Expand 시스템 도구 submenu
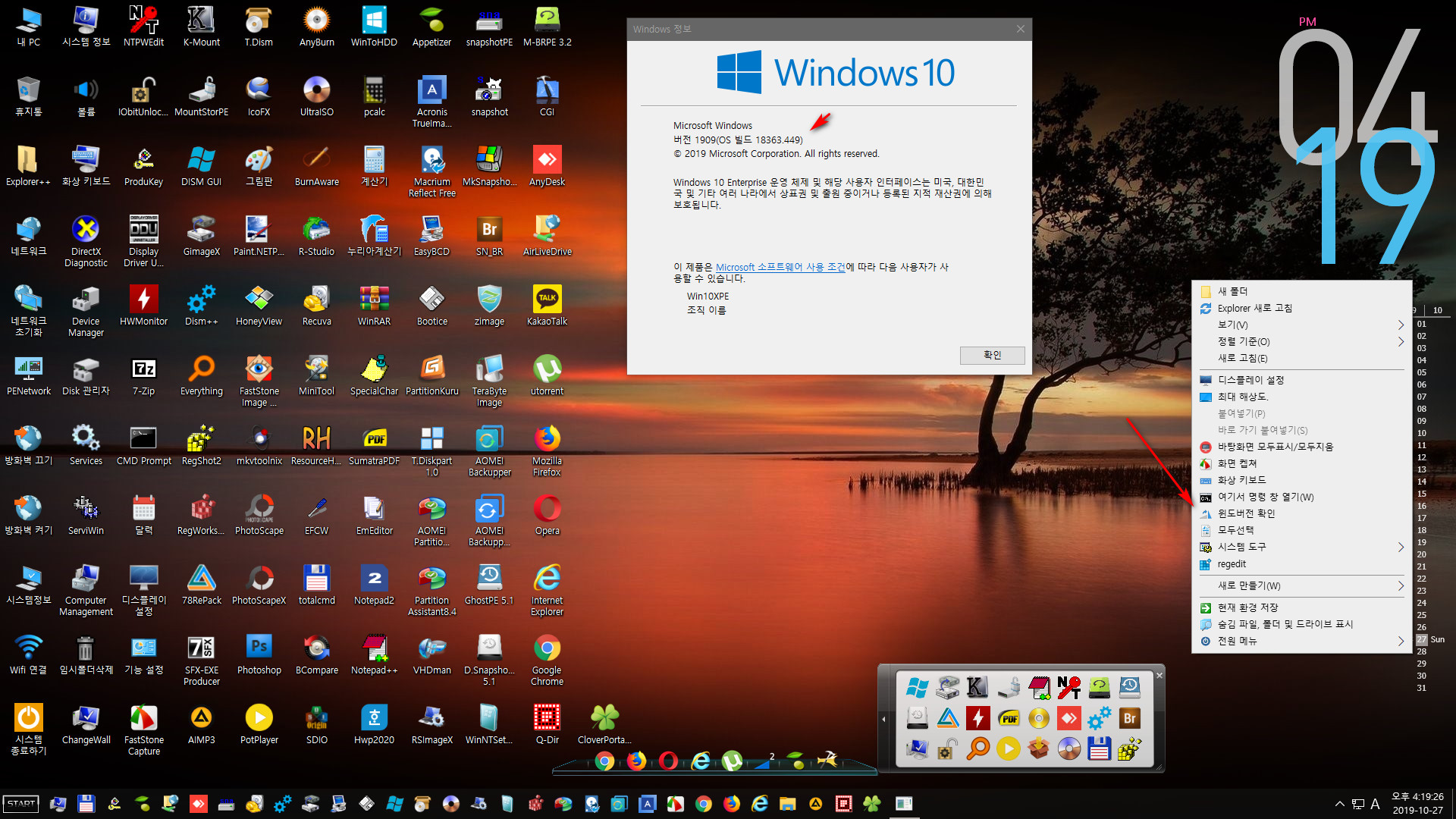 pos(1301,547)
